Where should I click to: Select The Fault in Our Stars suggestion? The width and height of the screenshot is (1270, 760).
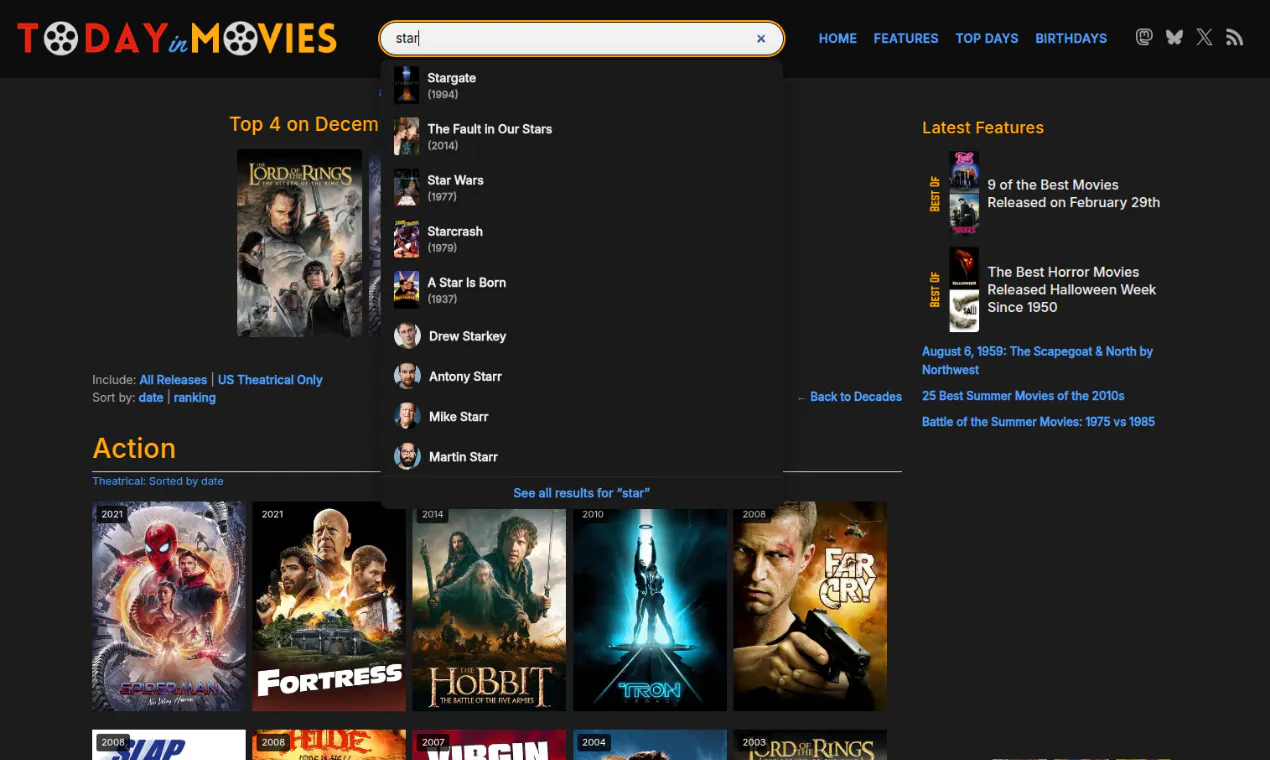(x=581, y=136)
